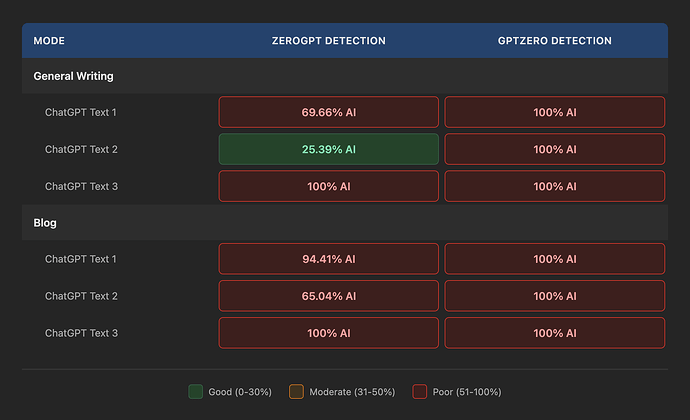
Task: Click GPTZero 100% AI for General Writing Text 3
Action: (554, 186)
